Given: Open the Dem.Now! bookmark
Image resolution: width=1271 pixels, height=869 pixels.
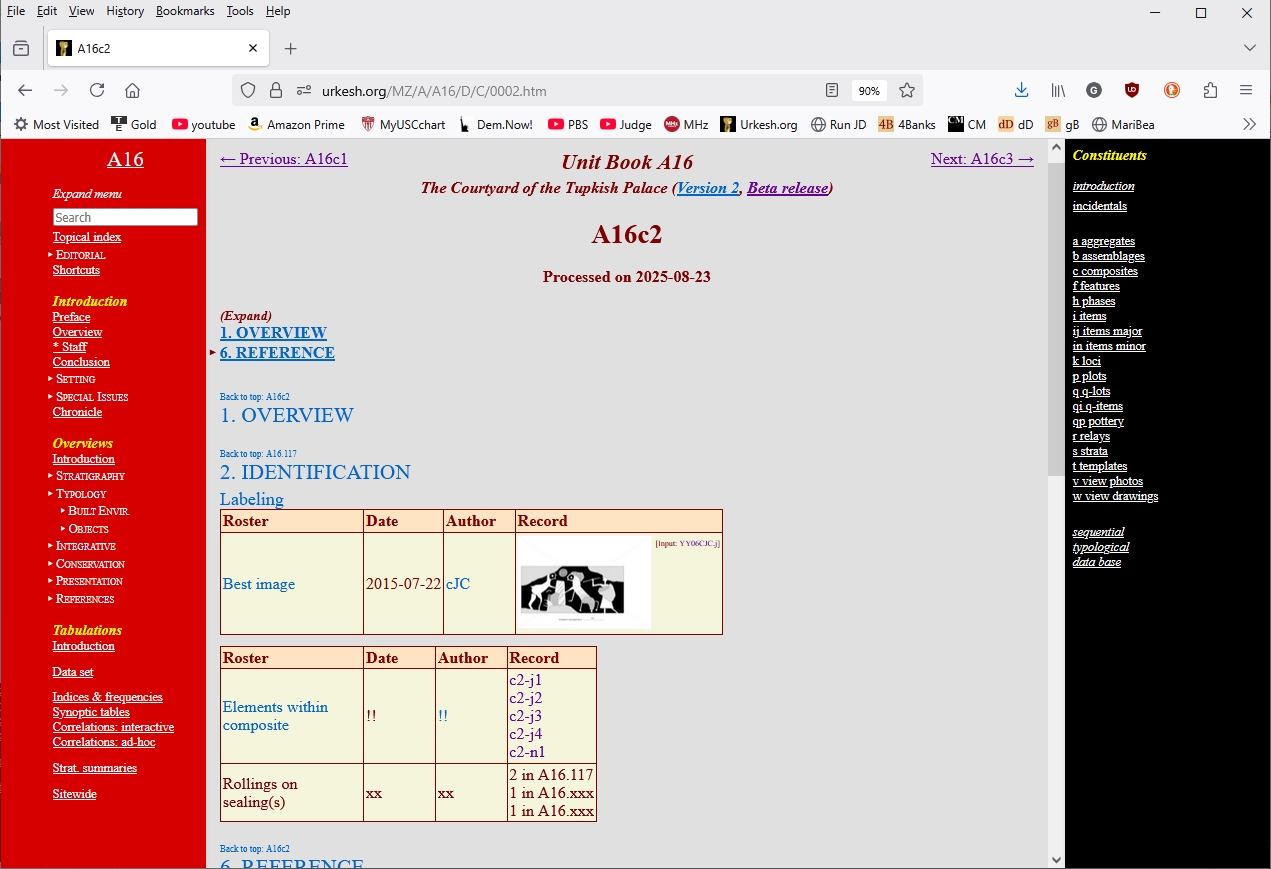Looking at the screenshot, I should pyautogui.click(x=496, y=124).
